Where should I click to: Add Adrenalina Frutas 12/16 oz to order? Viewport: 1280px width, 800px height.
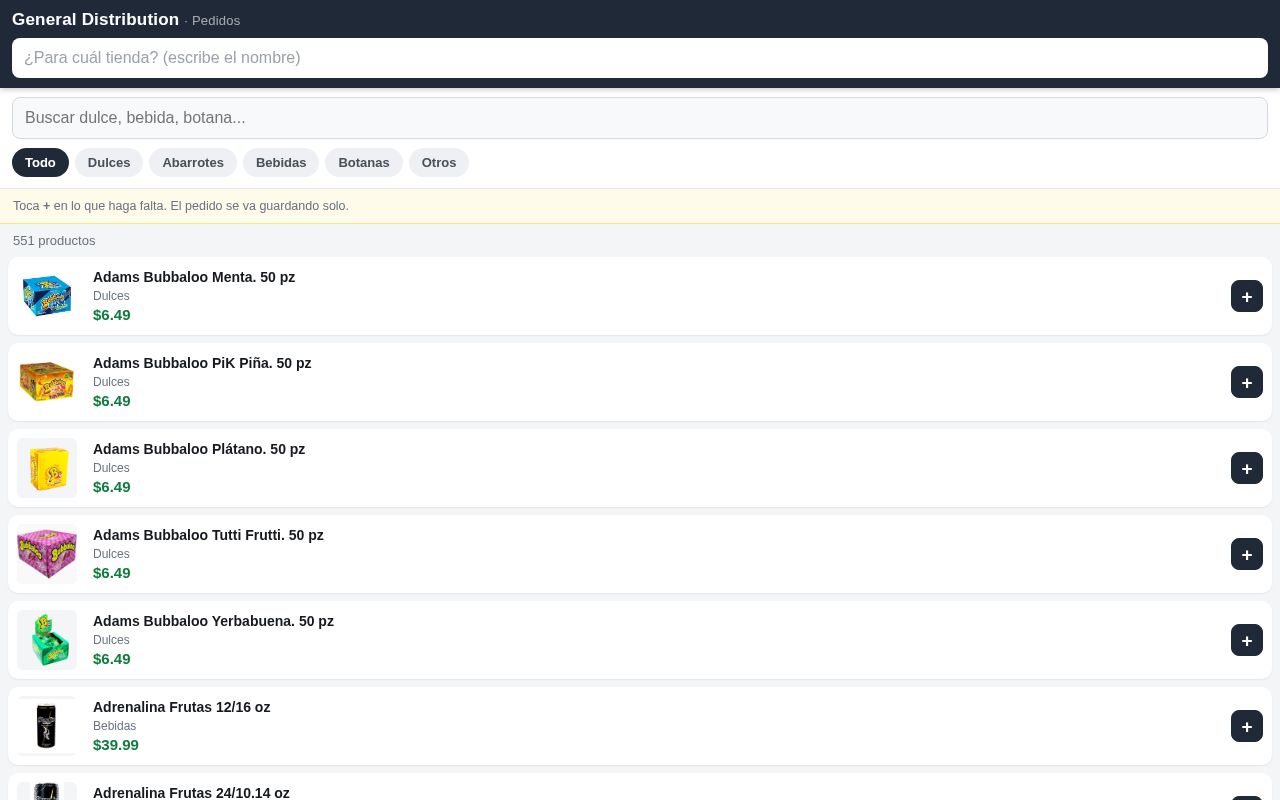pyautogui.click(x=1247, y=726)
